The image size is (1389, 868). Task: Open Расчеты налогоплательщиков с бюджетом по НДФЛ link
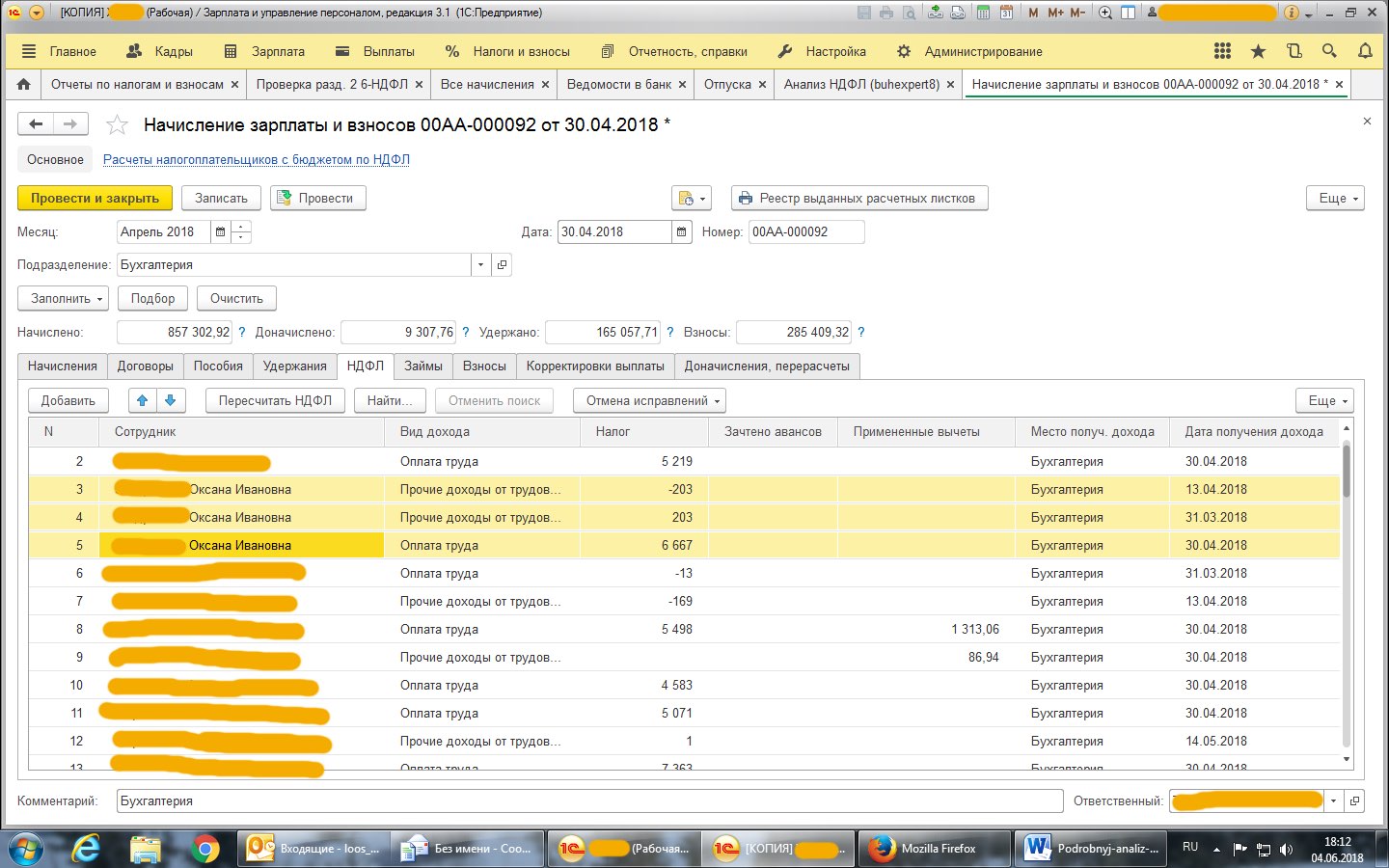(257, 159)
